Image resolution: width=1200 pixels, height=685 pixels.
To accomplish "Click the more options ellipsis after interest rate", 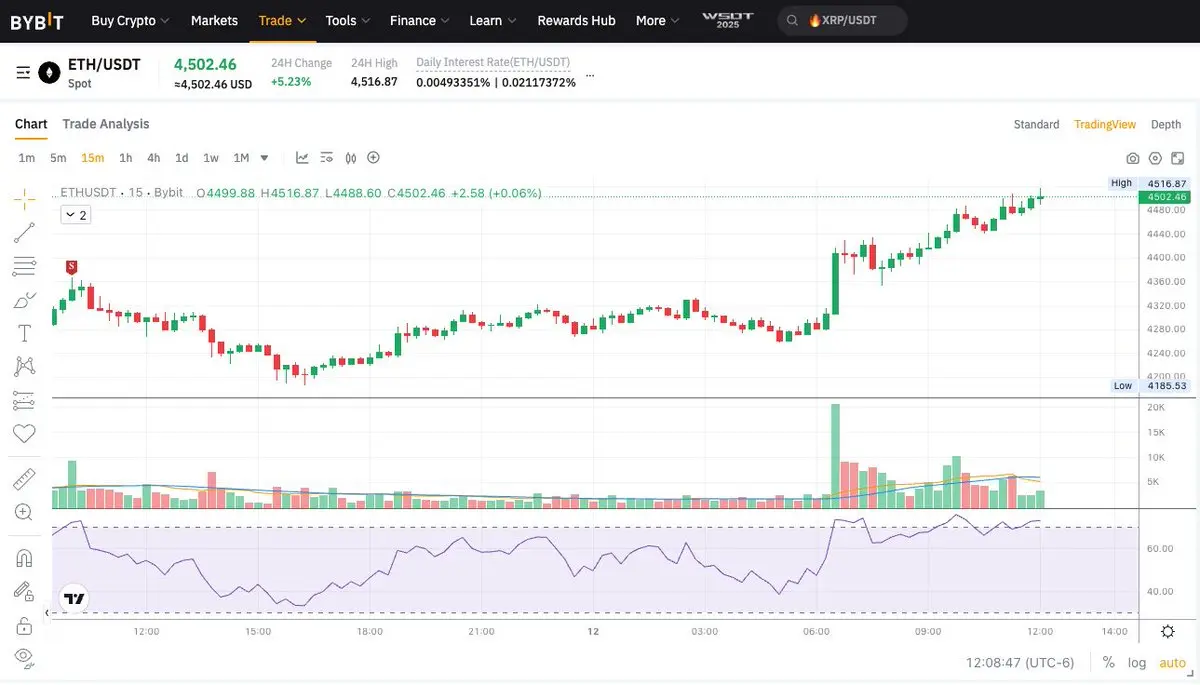I will [x=590, y=75].
